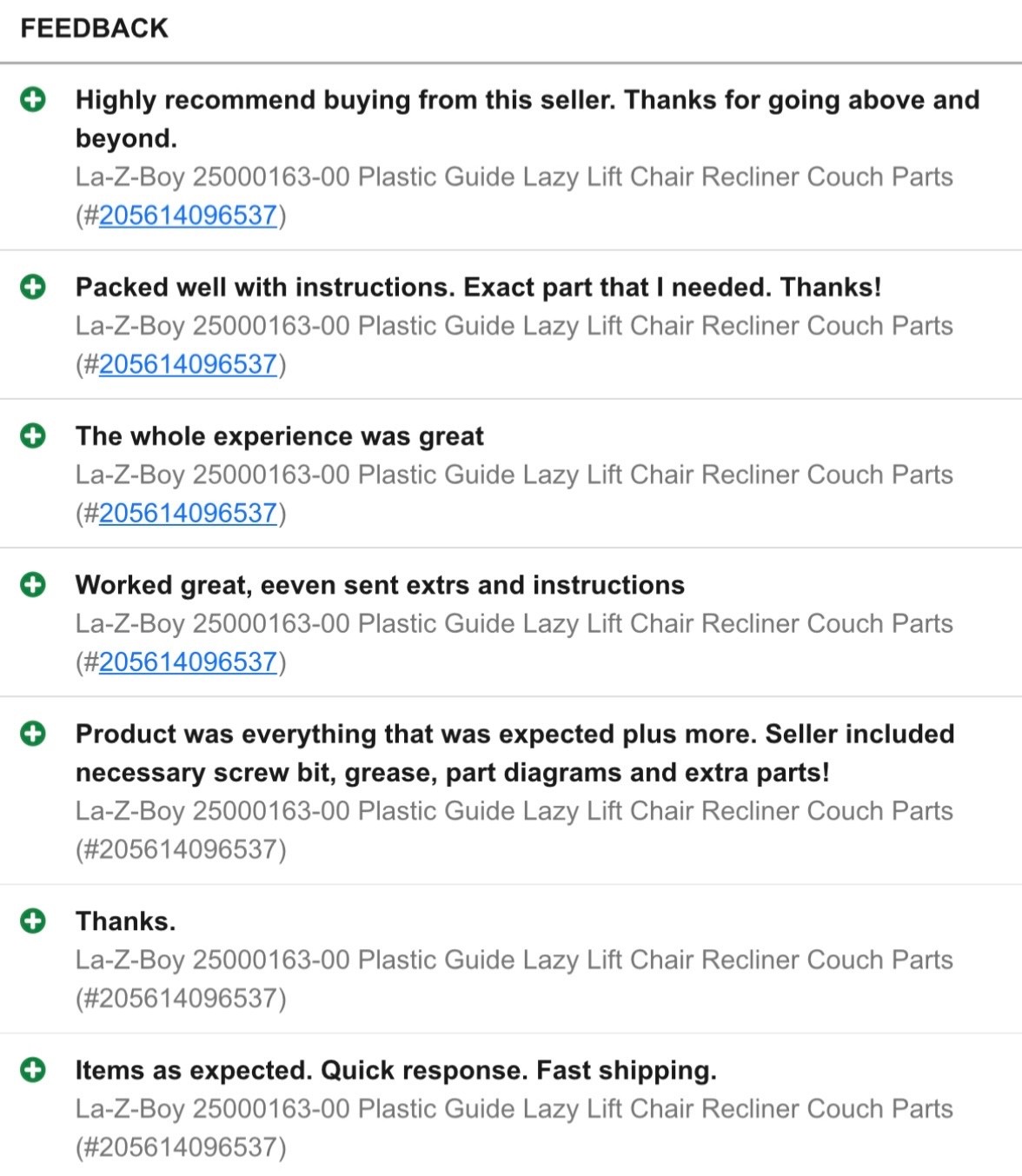Visit item number link under "Worked great" review
1022x1176 pixels.
click(x=188, y=662)
